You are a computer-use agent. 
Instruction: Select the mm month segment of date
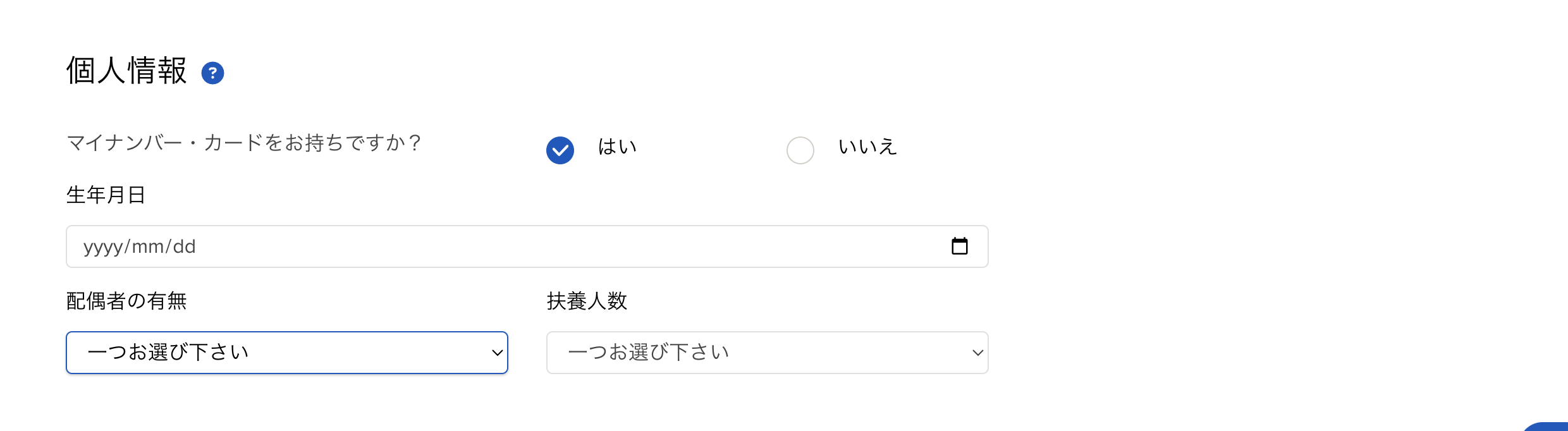click(x=148, y=246)
